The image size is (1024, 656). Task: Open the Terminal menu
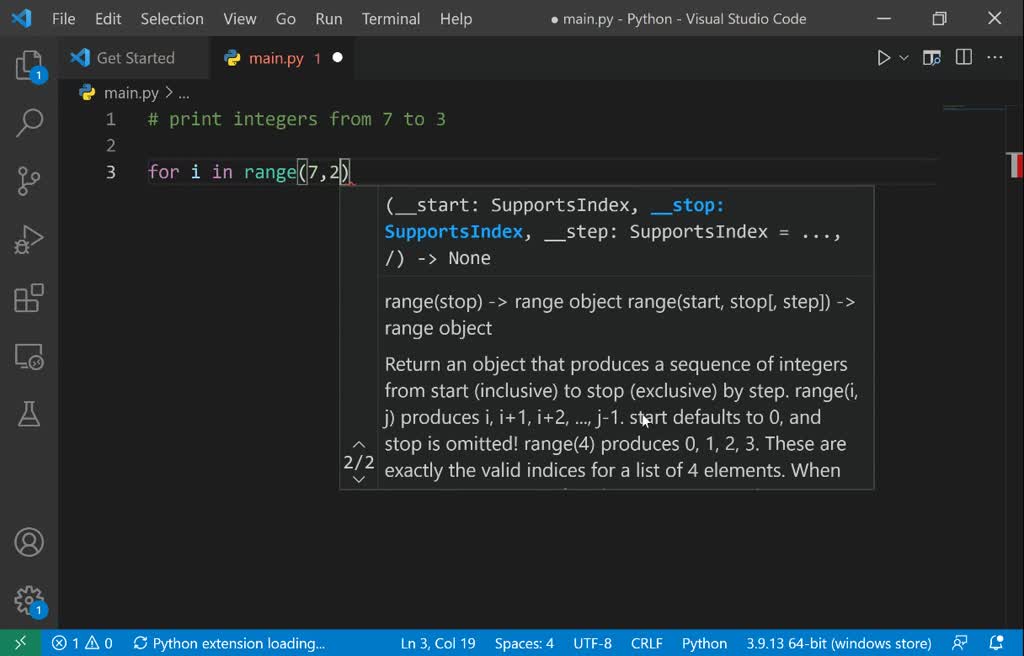pyautogui.click(x=391, y=19)
